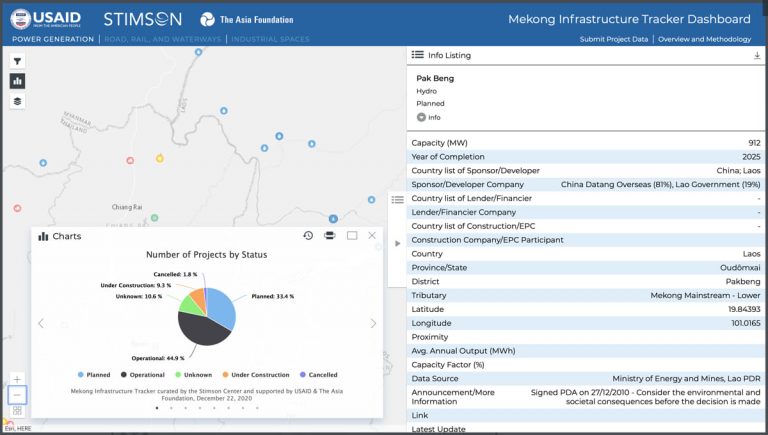The image size is (768, 435).
Task: Maximize the Charts panel
Action: point(352,236)
